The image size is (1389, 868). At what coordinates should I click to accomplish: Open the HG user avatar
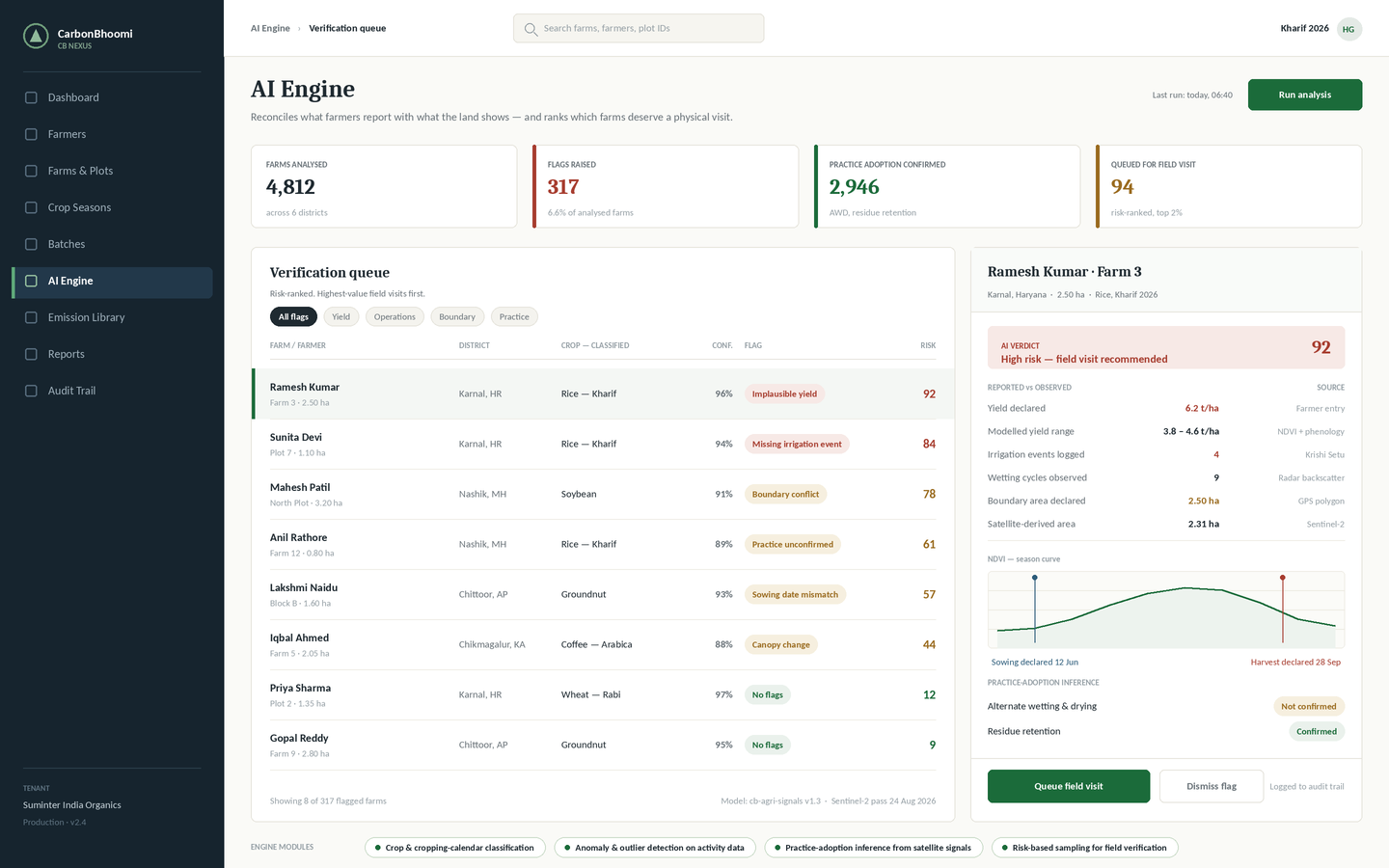pyautogui.click(x=1348, y=29)
